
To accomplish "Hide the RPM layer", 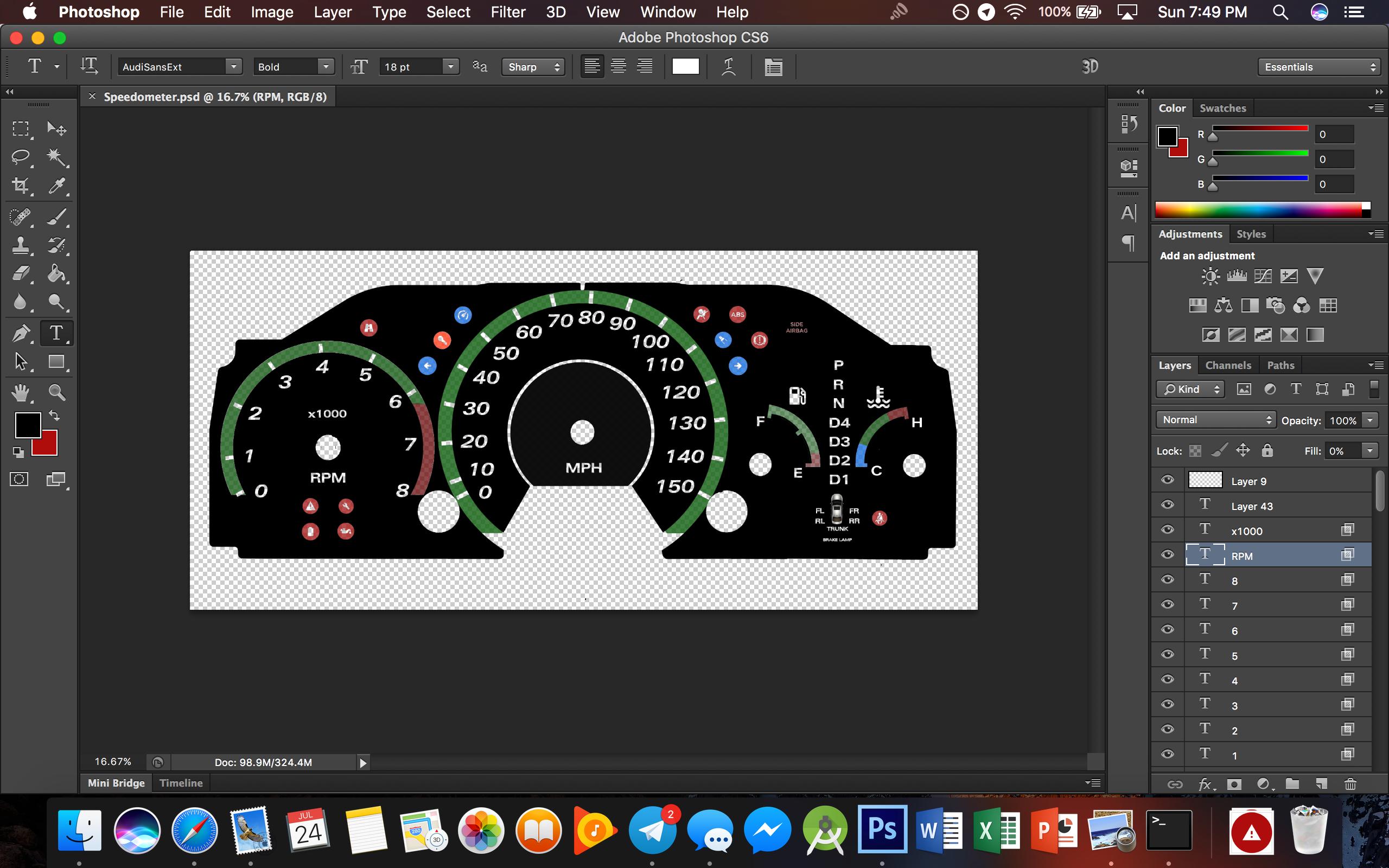I will [1168, 555].
